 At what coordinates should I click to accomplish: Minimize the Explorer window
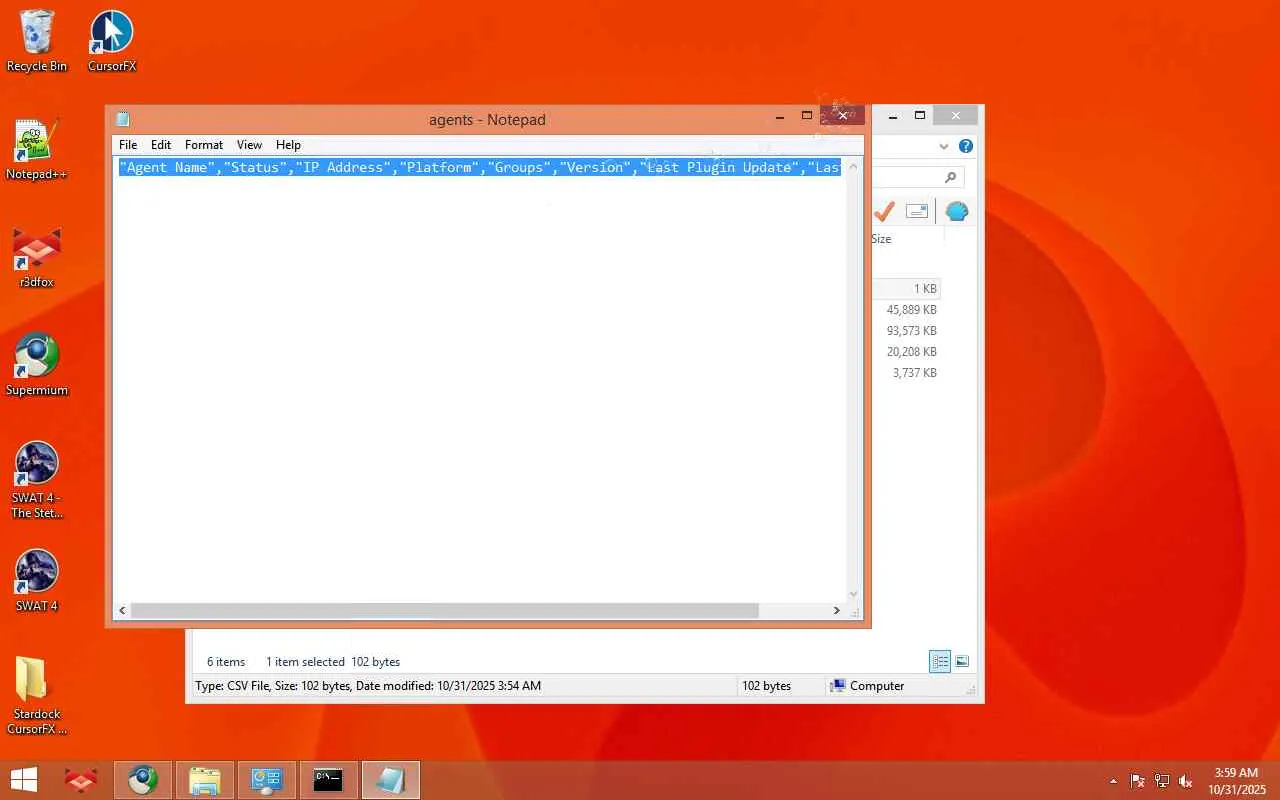pos(893,116)
